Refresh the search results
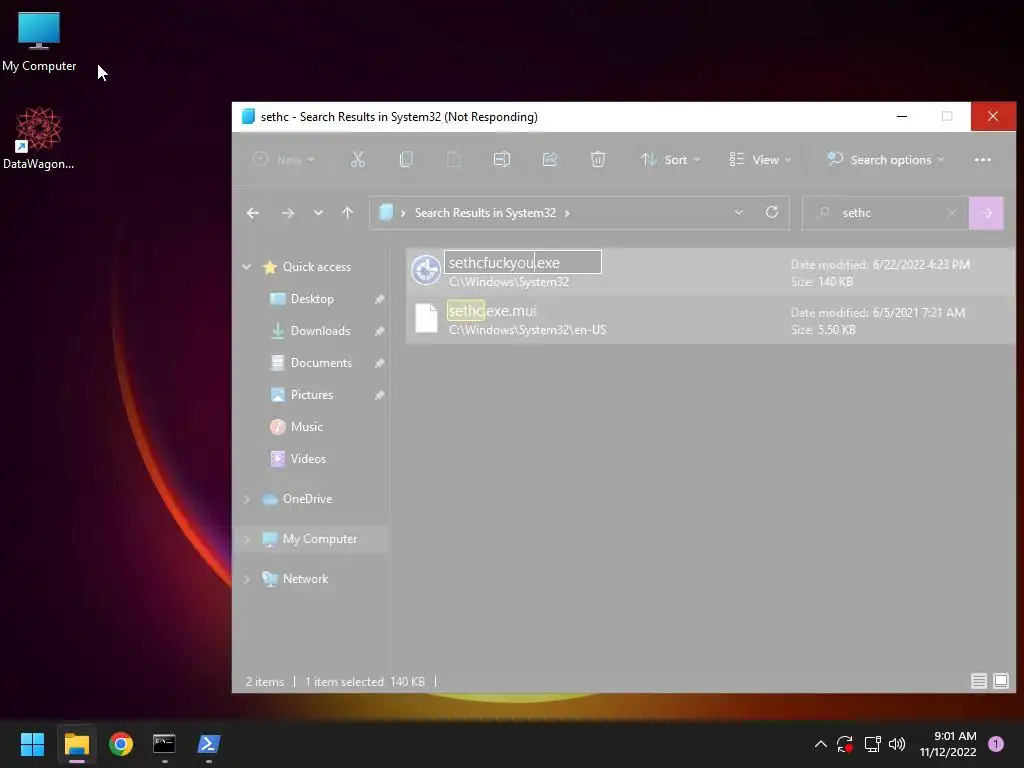Screen dimensions: 1024x768 click(771, 212)
